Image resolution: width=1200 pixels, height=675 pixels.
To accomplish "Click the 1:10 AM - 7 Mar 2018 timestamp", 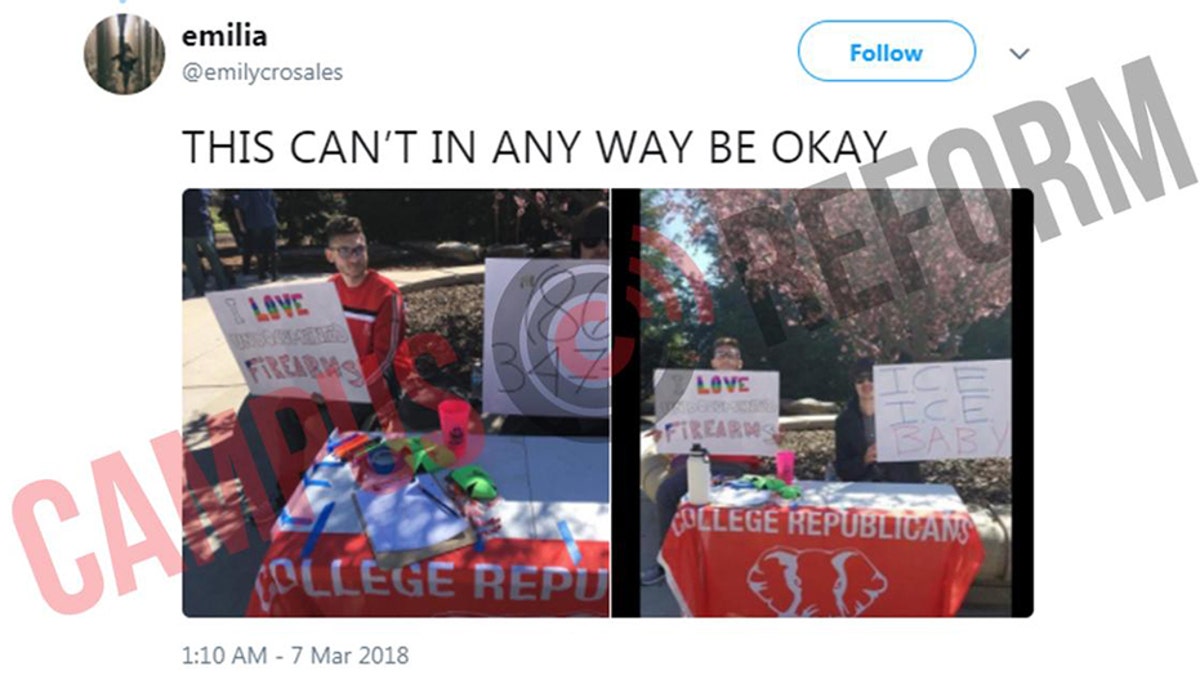I will (295, 656).
